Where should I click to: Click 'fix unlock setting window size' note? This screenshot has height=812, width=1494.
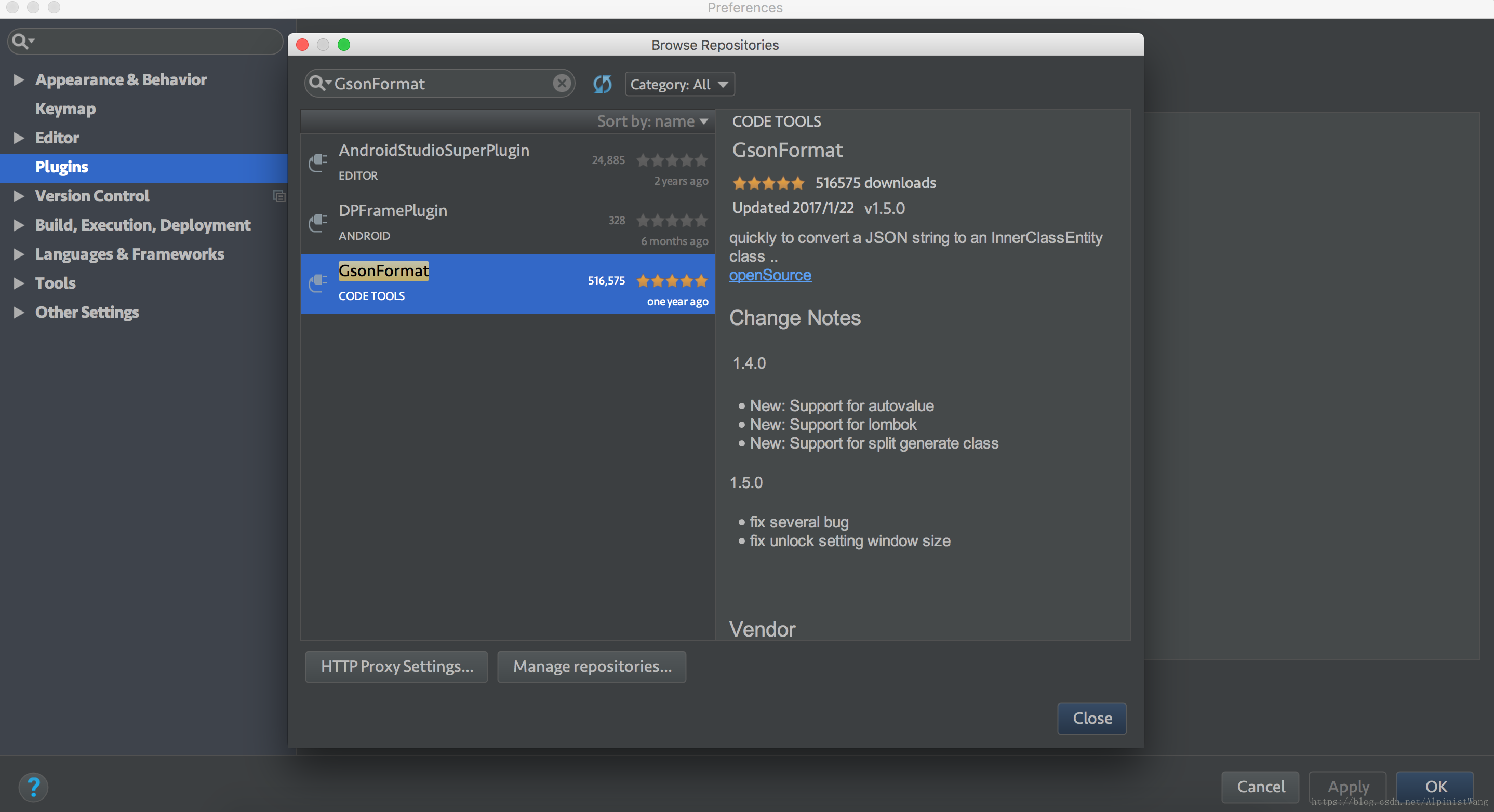pyautogui.click(x=850, y=541)
